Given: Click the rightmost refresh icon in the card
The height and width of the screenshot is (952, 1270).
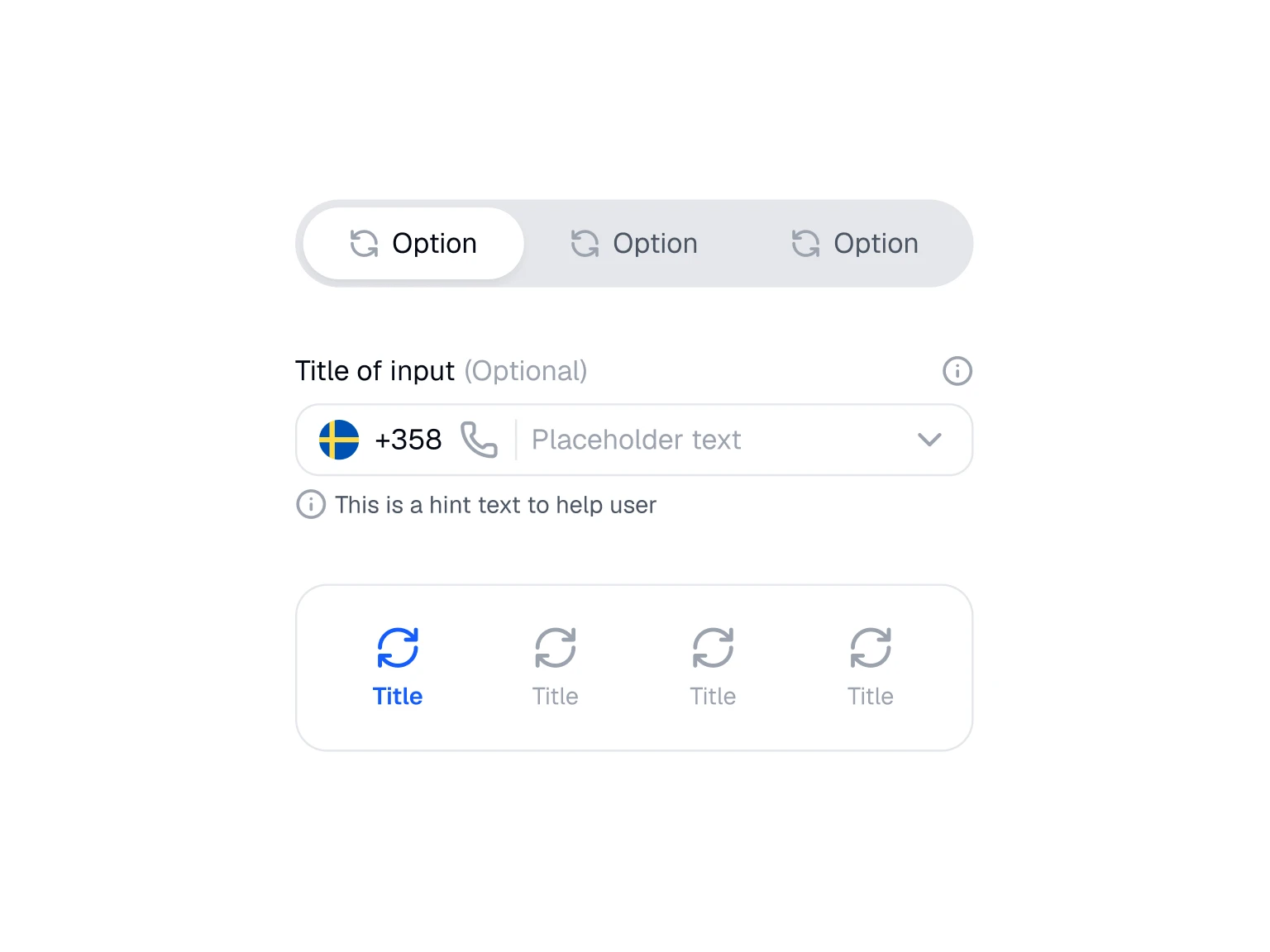Looking at the screenshot, I should pyautogui.click(x=870, y=649).
